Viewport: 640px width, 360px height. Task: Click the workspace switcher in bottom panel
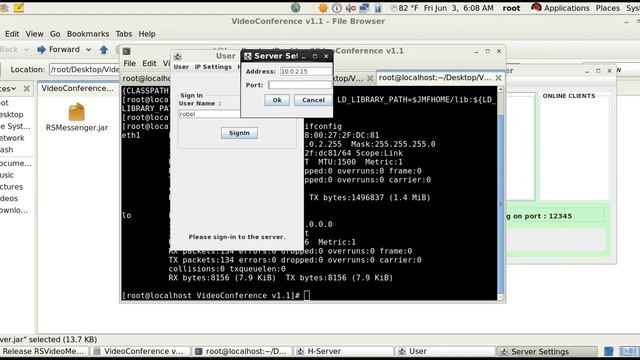[629, 351]
